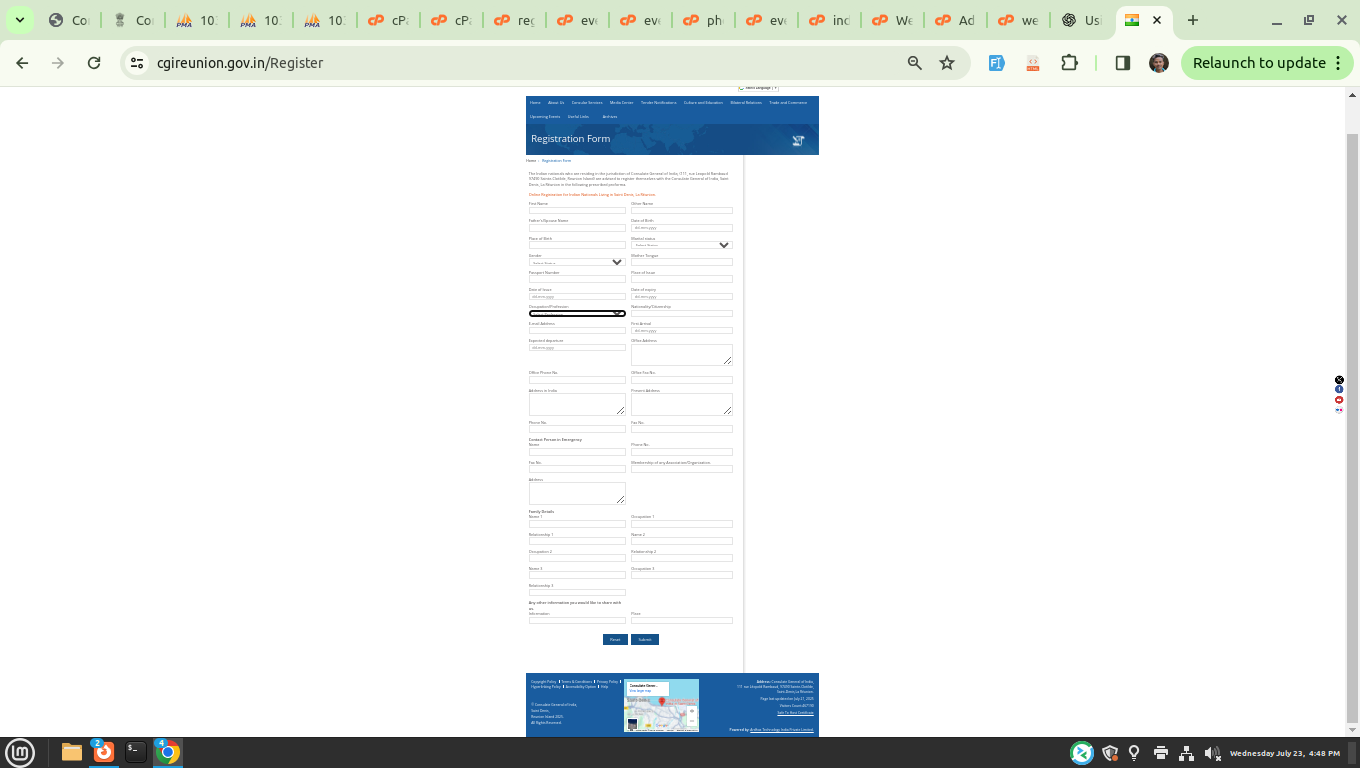The width and height of the screenshot is (1360, 768).
Task: Click the Reset button
Action: [x=615, y=640]
